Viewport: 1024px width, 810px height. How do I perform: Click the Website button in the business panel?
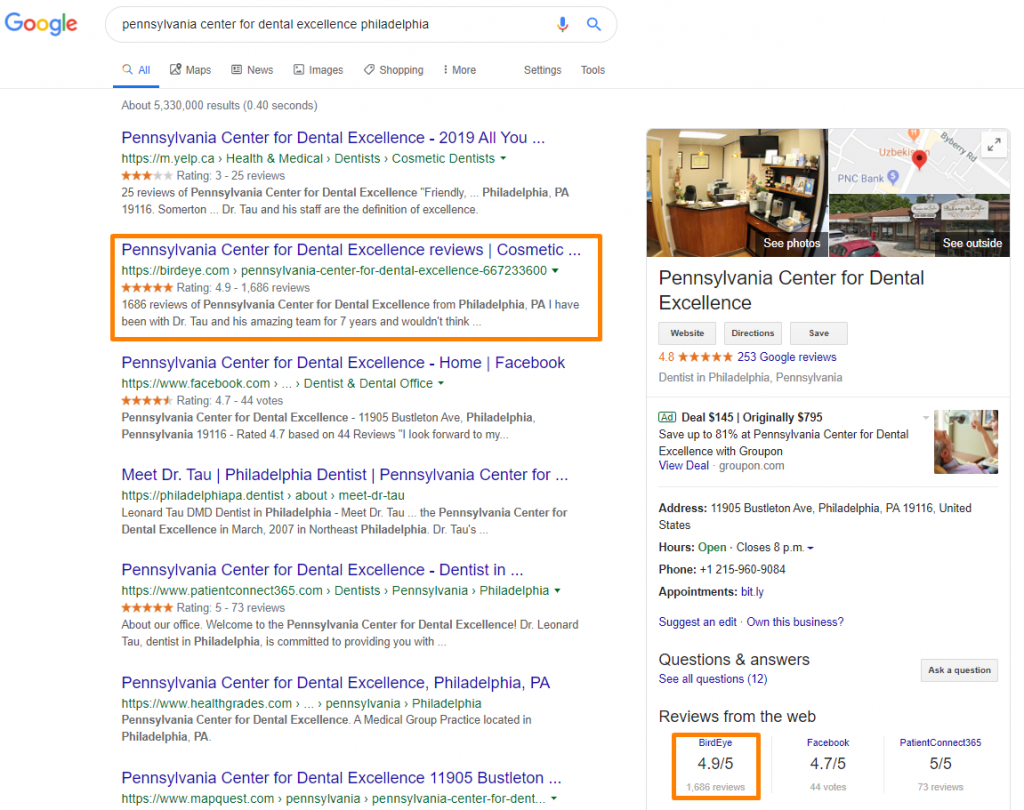[x=686, y=333]
